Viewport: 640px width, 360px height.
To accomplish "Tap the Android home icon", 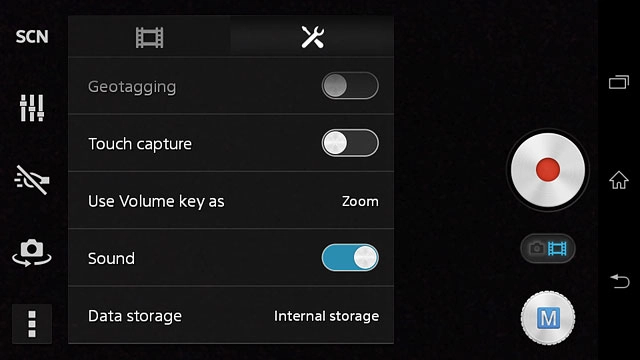I will tap(619, 180).
